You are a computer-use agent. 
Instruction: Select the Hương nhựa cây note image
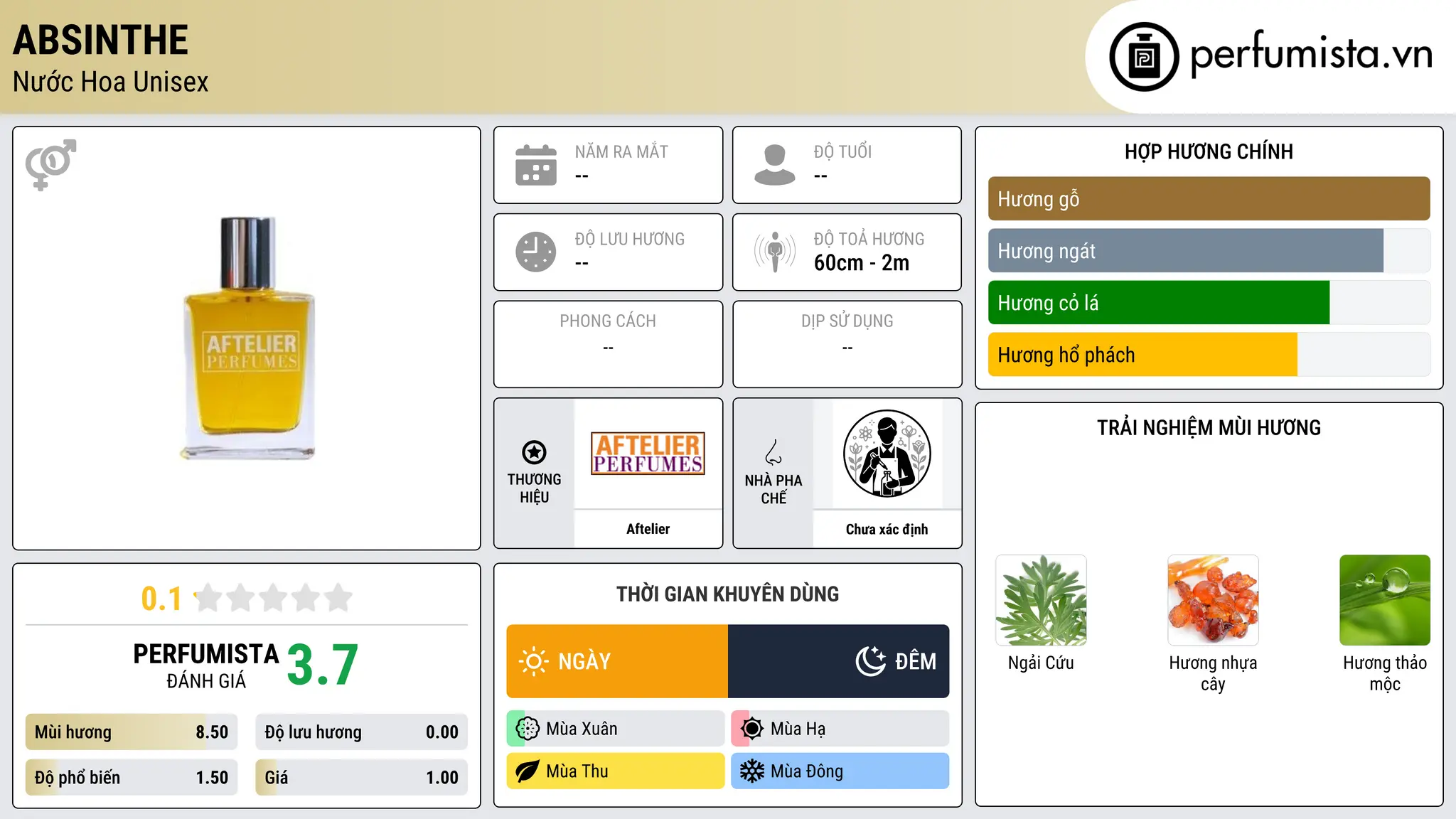click(x=1213, y=600)
